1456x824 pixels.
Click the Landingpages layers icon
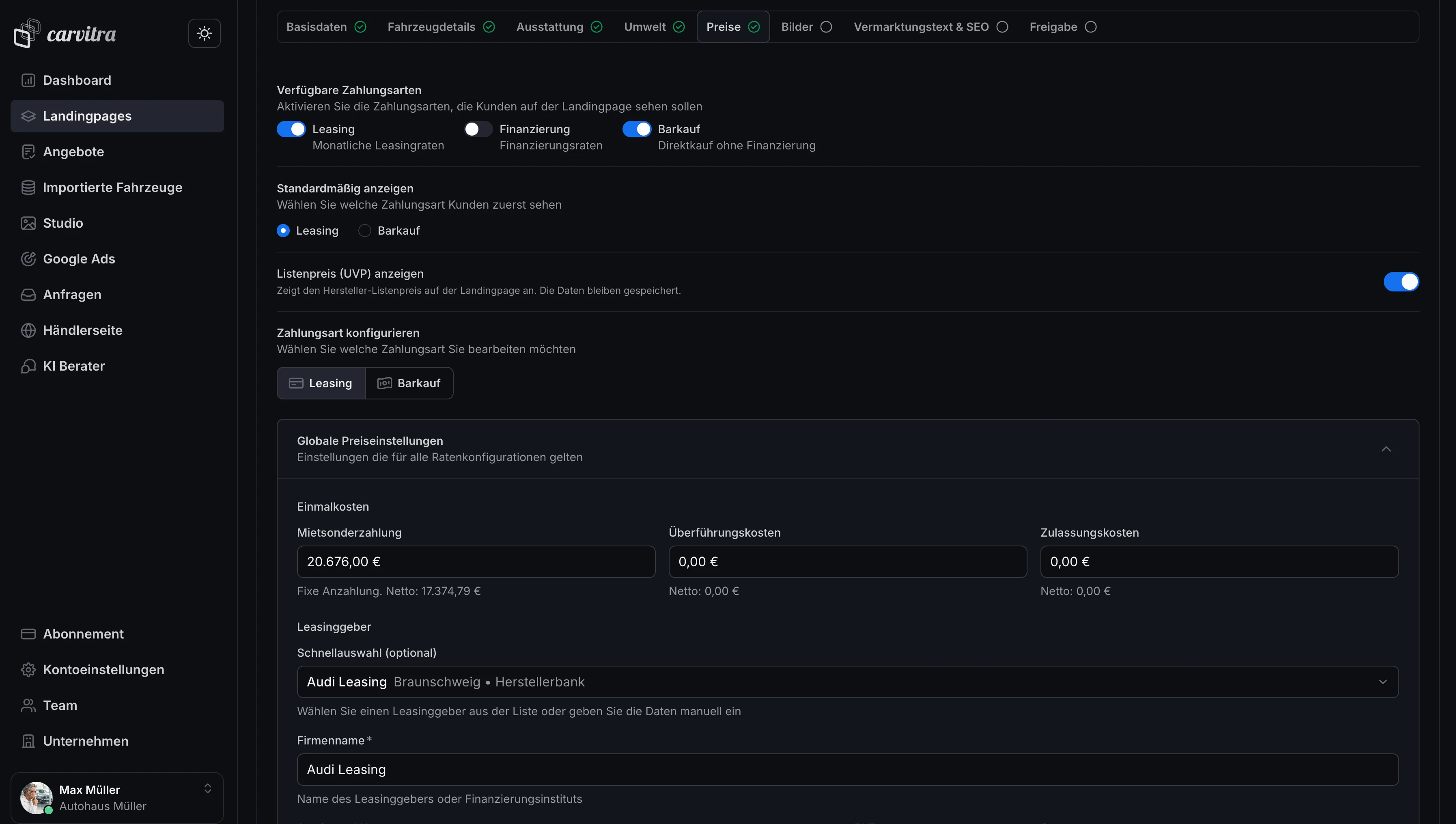28,116
